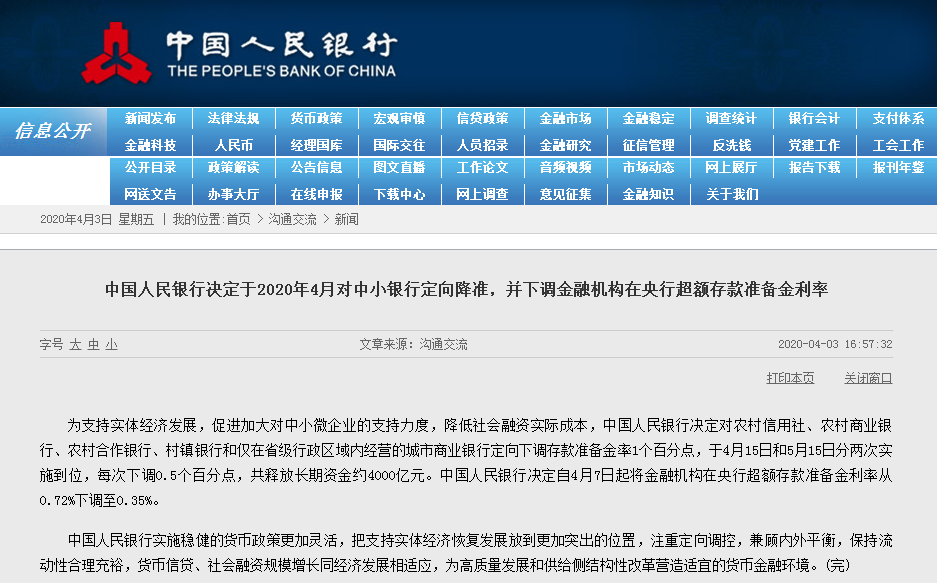Click THE PEOPLE'S BANK OF CHINA text
Viewport: 937px width, 583px height.
coord(281,71)
